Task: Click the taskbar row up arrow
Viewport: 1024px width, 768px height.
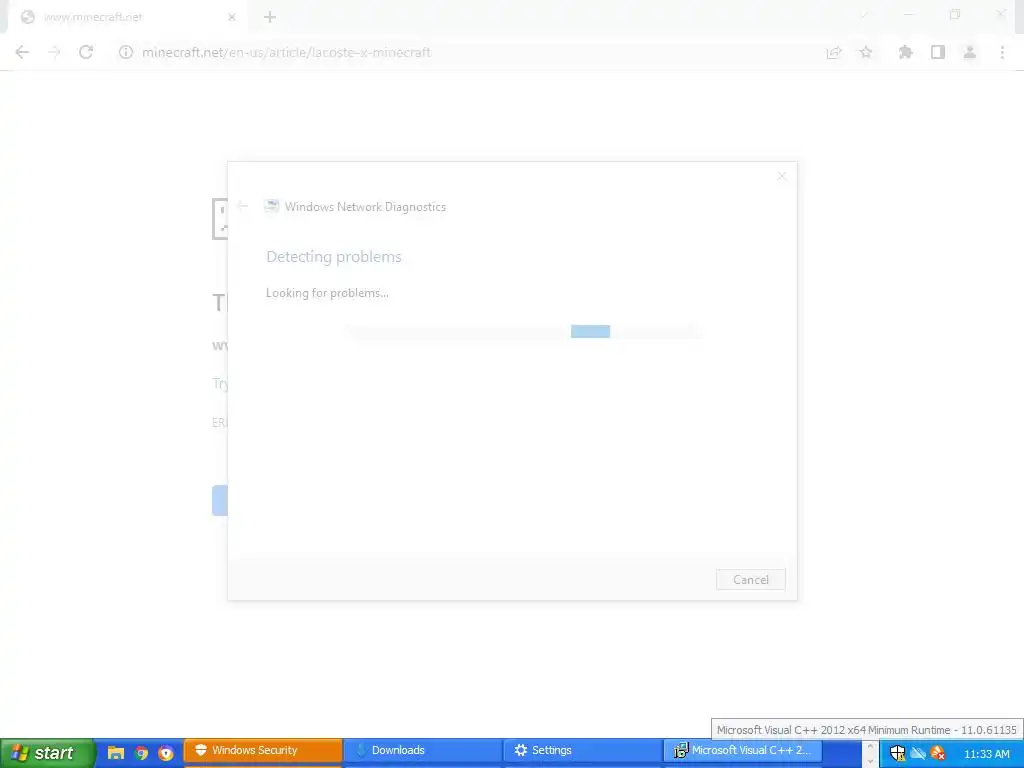Action: tap(870, 746)
